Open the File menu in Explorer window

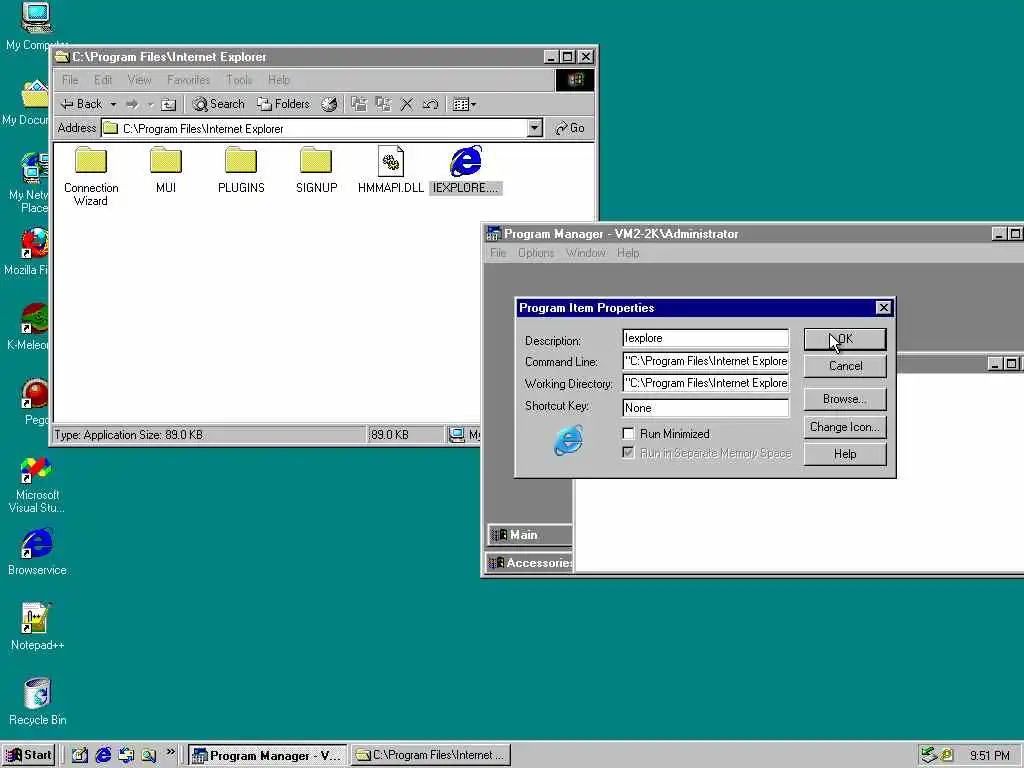[71, 80]
